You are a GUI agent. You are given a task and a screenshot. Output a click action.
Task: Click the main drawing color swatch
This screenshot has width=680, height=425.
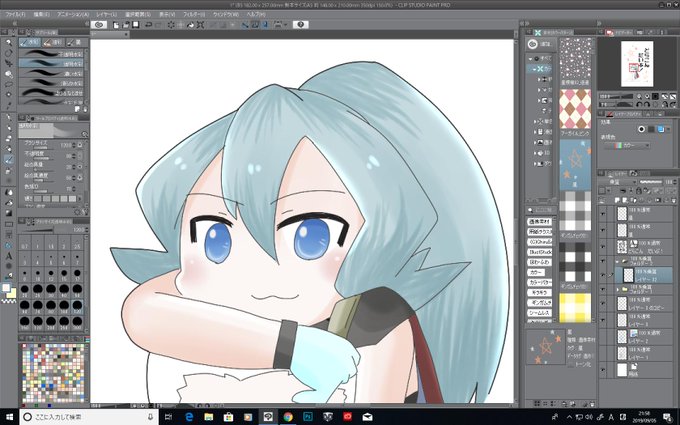pos(6,288)
